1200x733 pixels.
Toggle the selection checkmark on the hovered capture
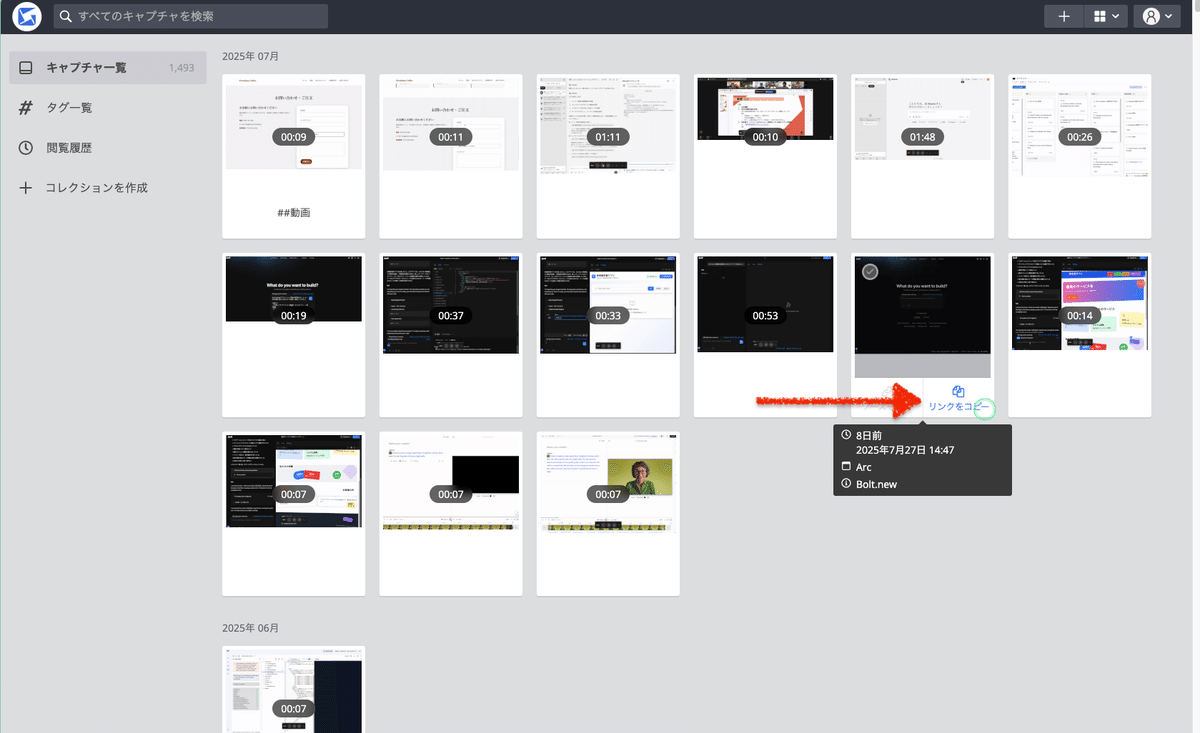[x=870, y=271]
